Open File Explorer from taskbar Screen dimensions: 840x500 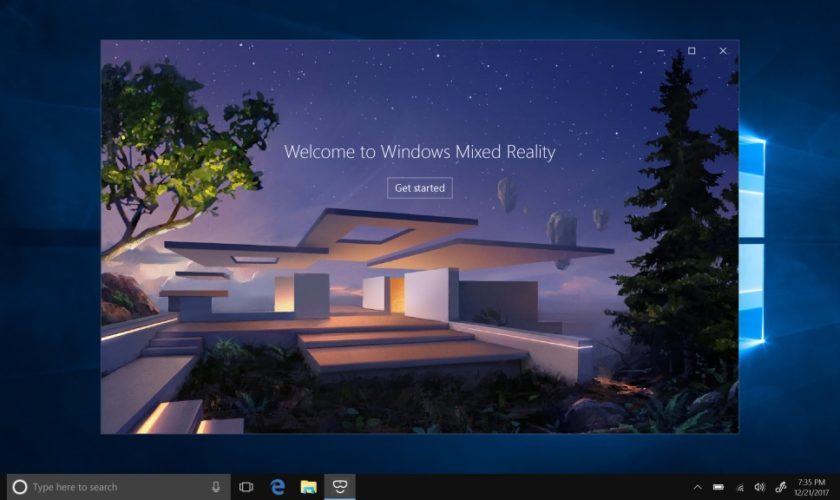[x=309, y=487]
